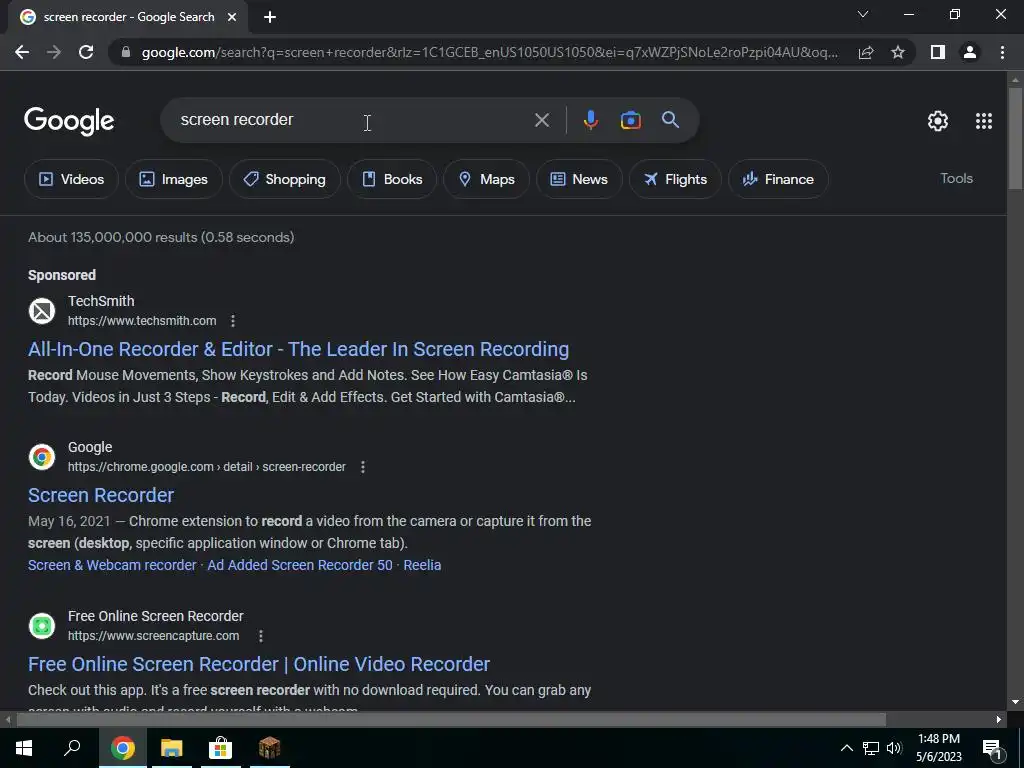Screen dimensions: 1024x768
Task: Click the https://www.techsmith.com URL text
Action: [142, 321]
